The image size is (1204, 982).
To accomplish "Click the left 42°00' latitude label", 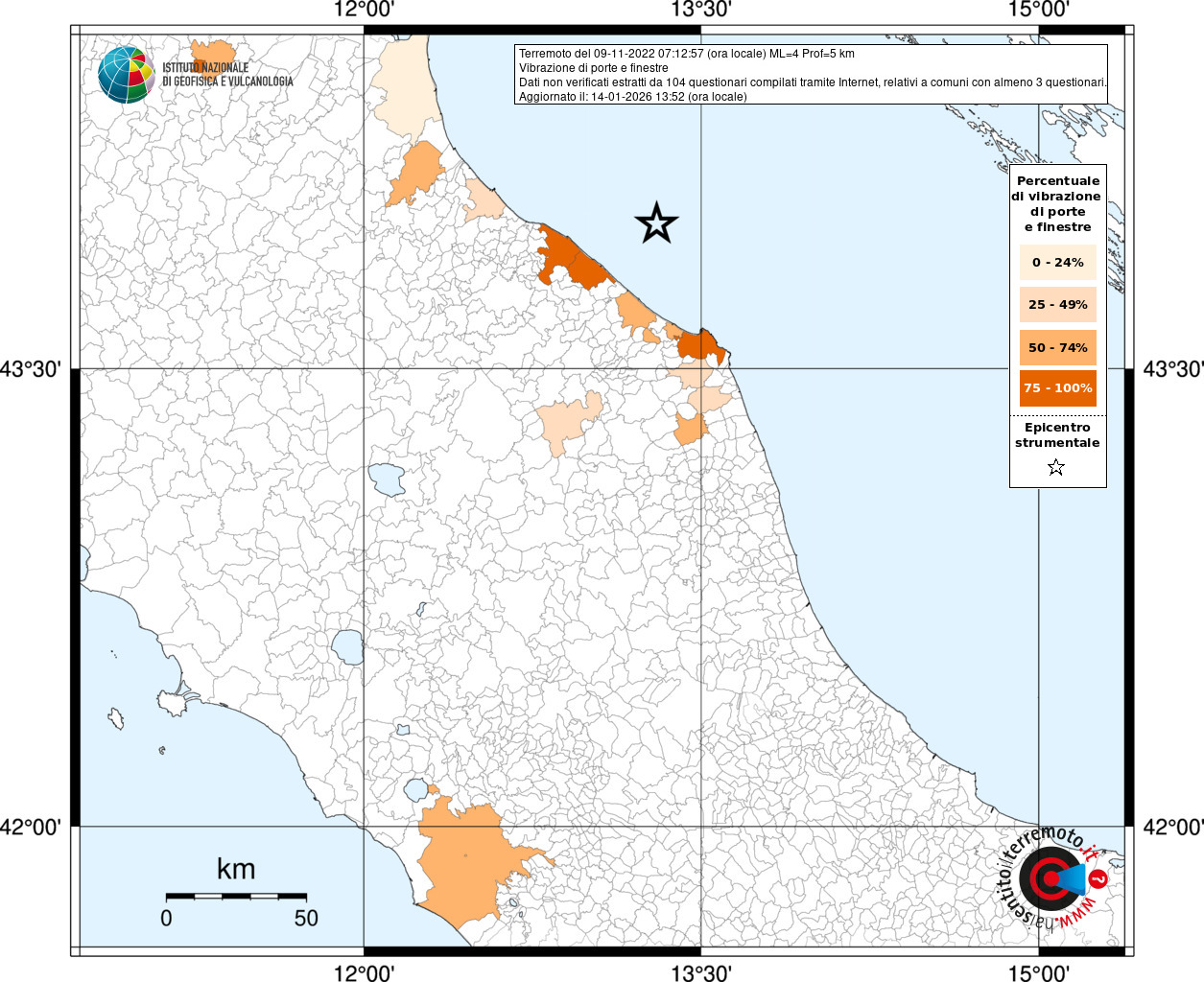I will (x=32, y=827).
